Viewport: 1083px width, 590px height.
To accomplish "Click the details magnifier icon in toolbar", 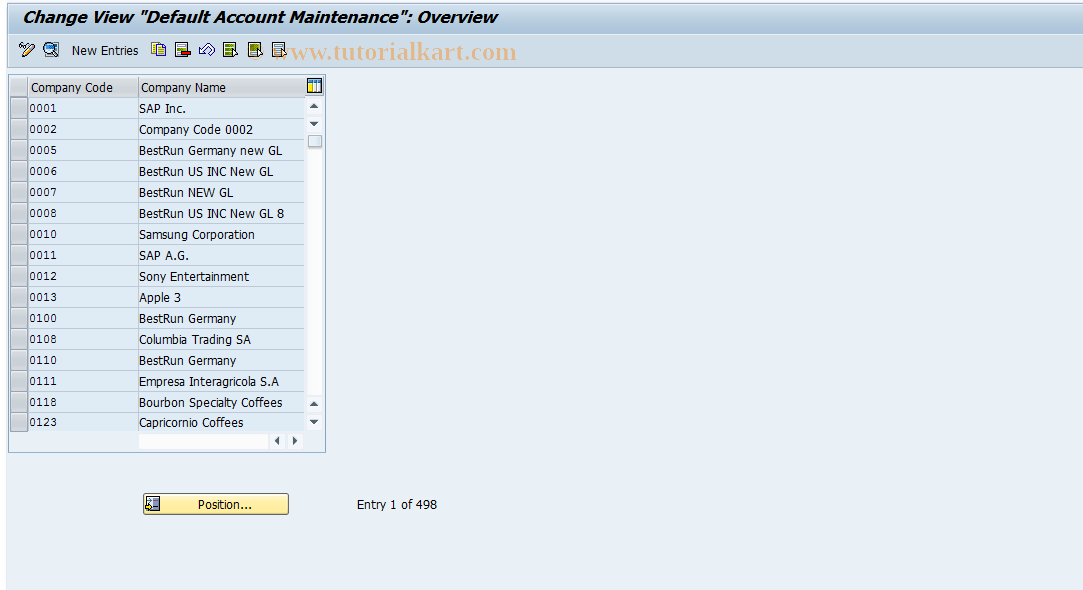I will pos(51,50).
